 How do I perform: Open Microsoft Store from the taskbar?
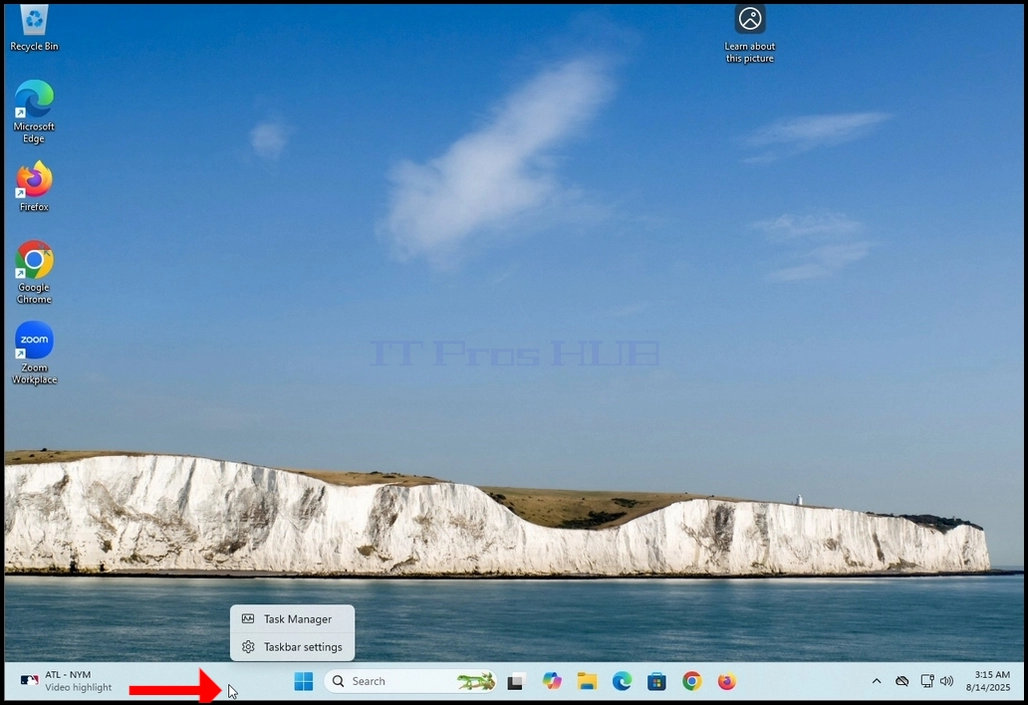click(x=656, y=681)
